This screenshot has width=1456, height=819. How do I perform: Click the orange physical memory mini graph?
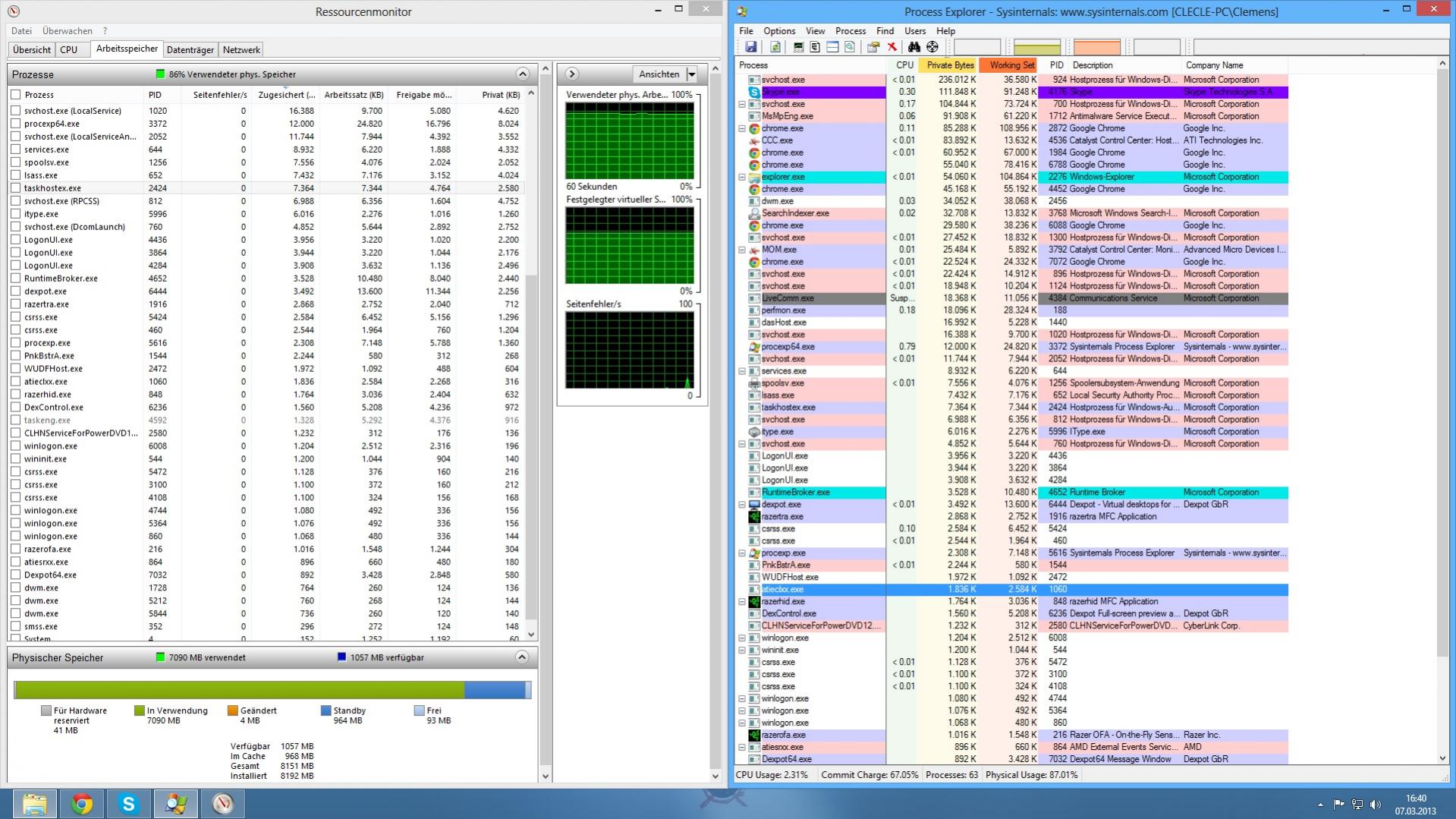tap(1096, 47)
